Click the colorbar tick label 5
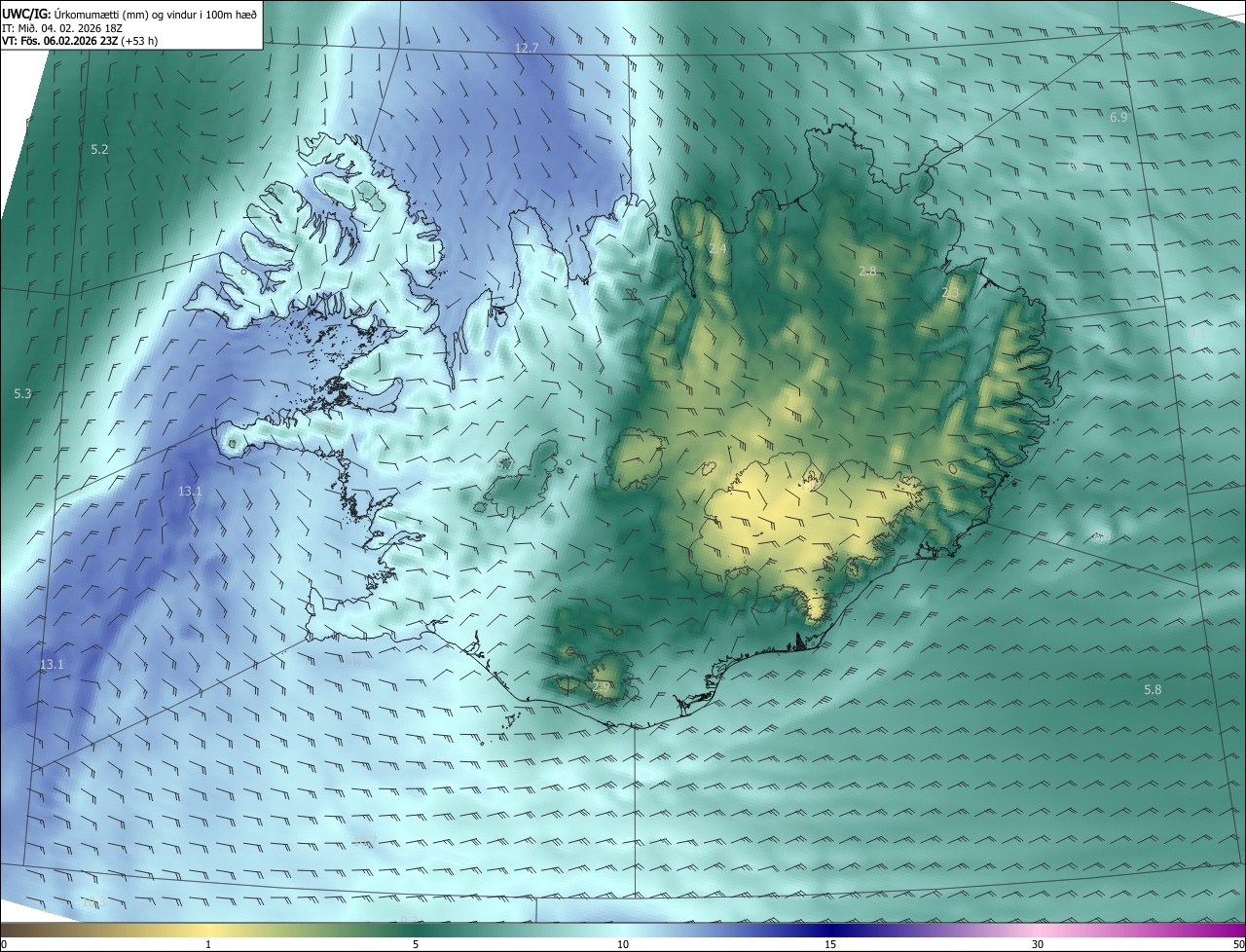 [x=416, y=944]
